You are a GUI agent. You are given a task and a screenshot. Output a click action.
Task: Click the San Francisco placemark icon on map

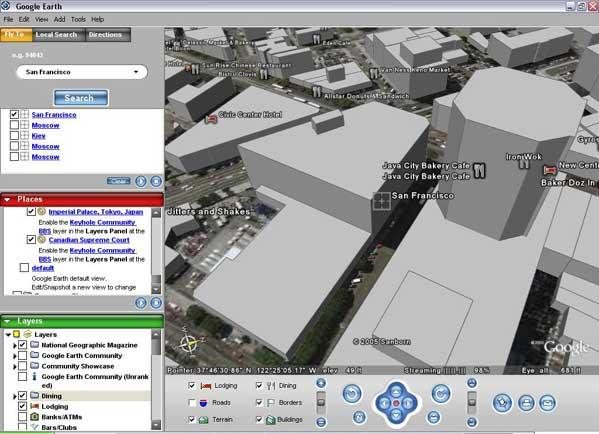tap(382, 201)
